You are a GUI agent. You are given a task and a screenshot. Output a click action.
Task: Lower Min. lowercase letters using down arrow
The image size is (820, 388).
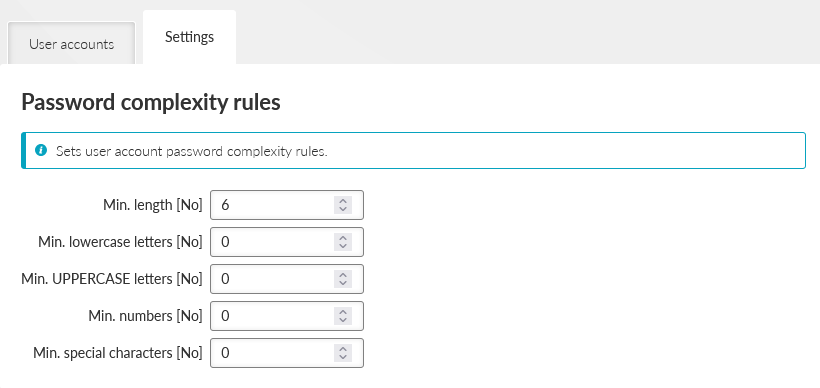coord(343,246)
